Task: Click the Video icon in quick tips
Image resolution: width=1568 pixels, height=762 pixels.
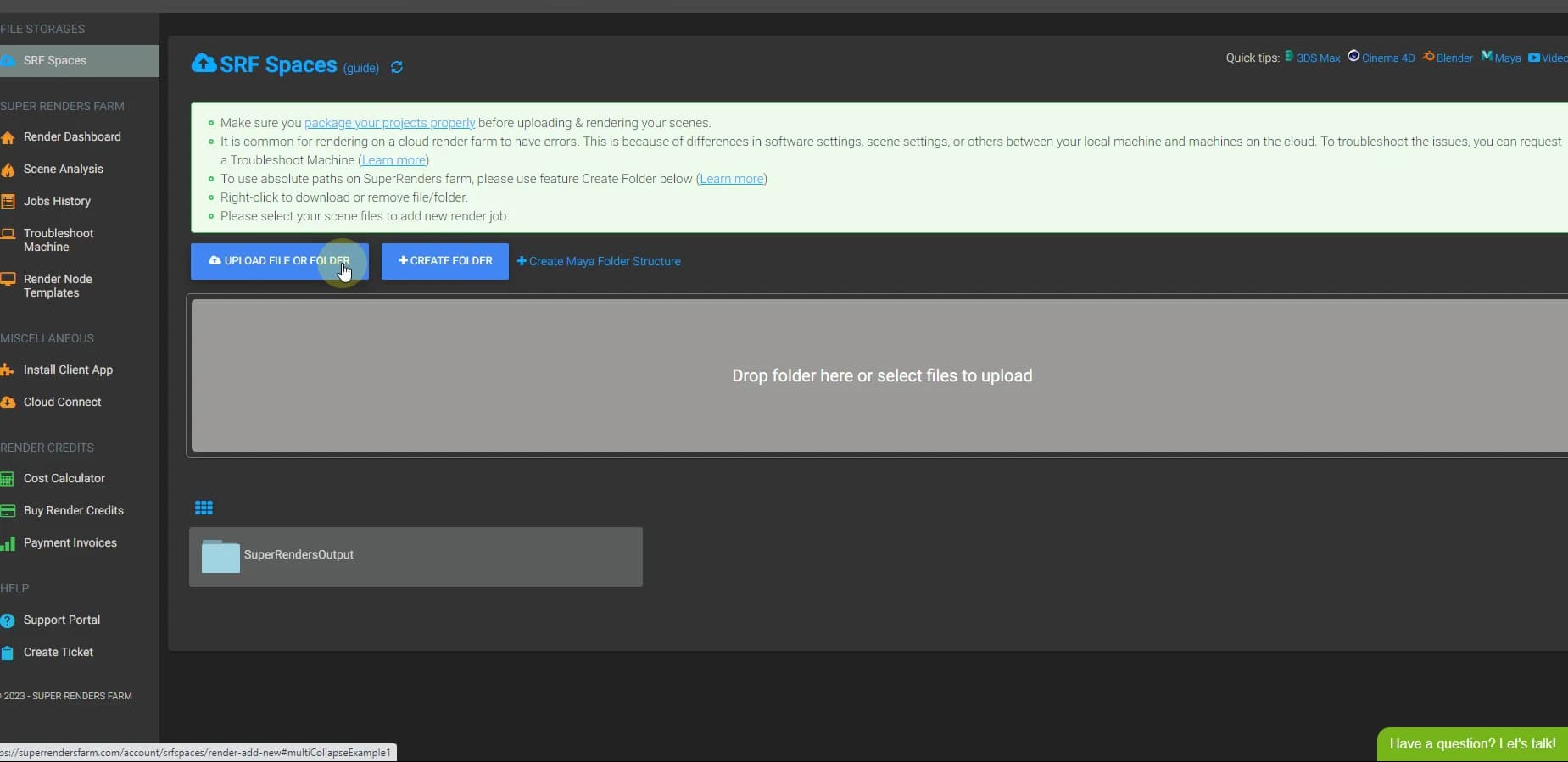Action: click(1534, 58)
